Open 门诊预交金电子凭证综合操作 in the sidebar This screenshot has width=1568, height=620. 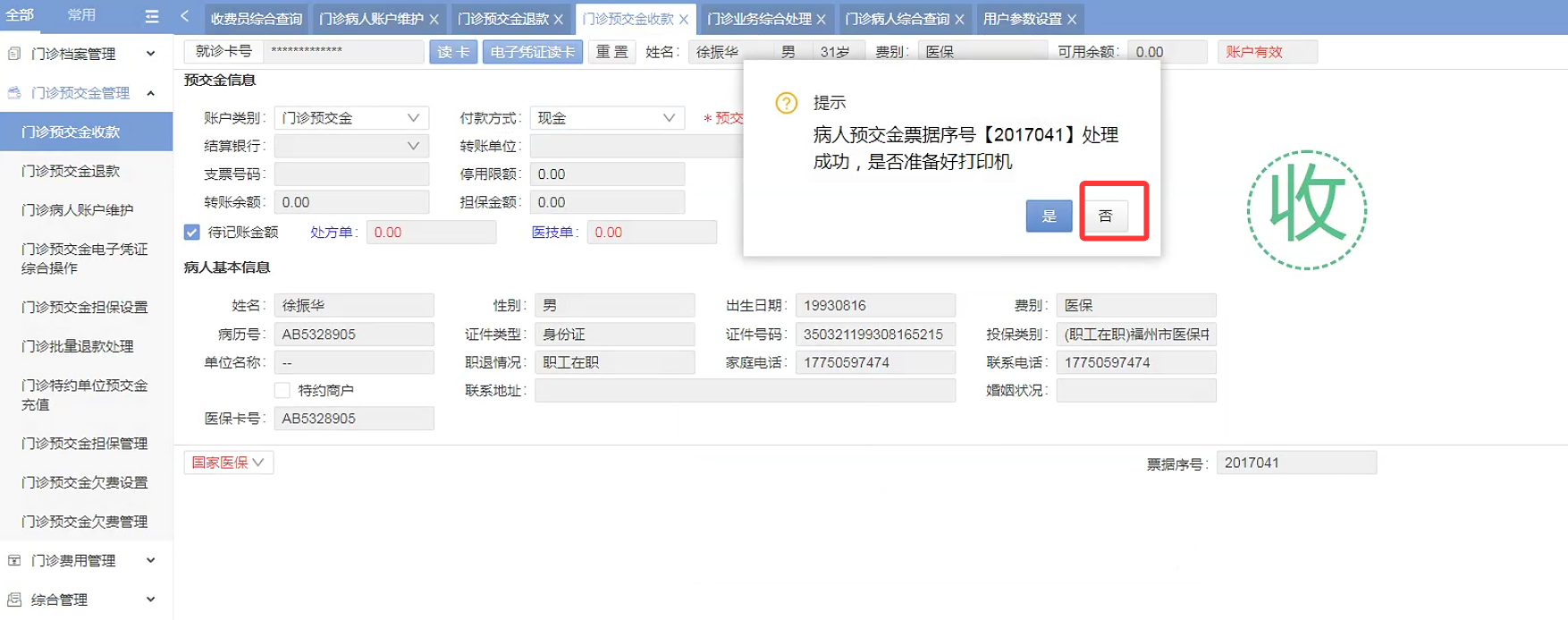point(86,259)
